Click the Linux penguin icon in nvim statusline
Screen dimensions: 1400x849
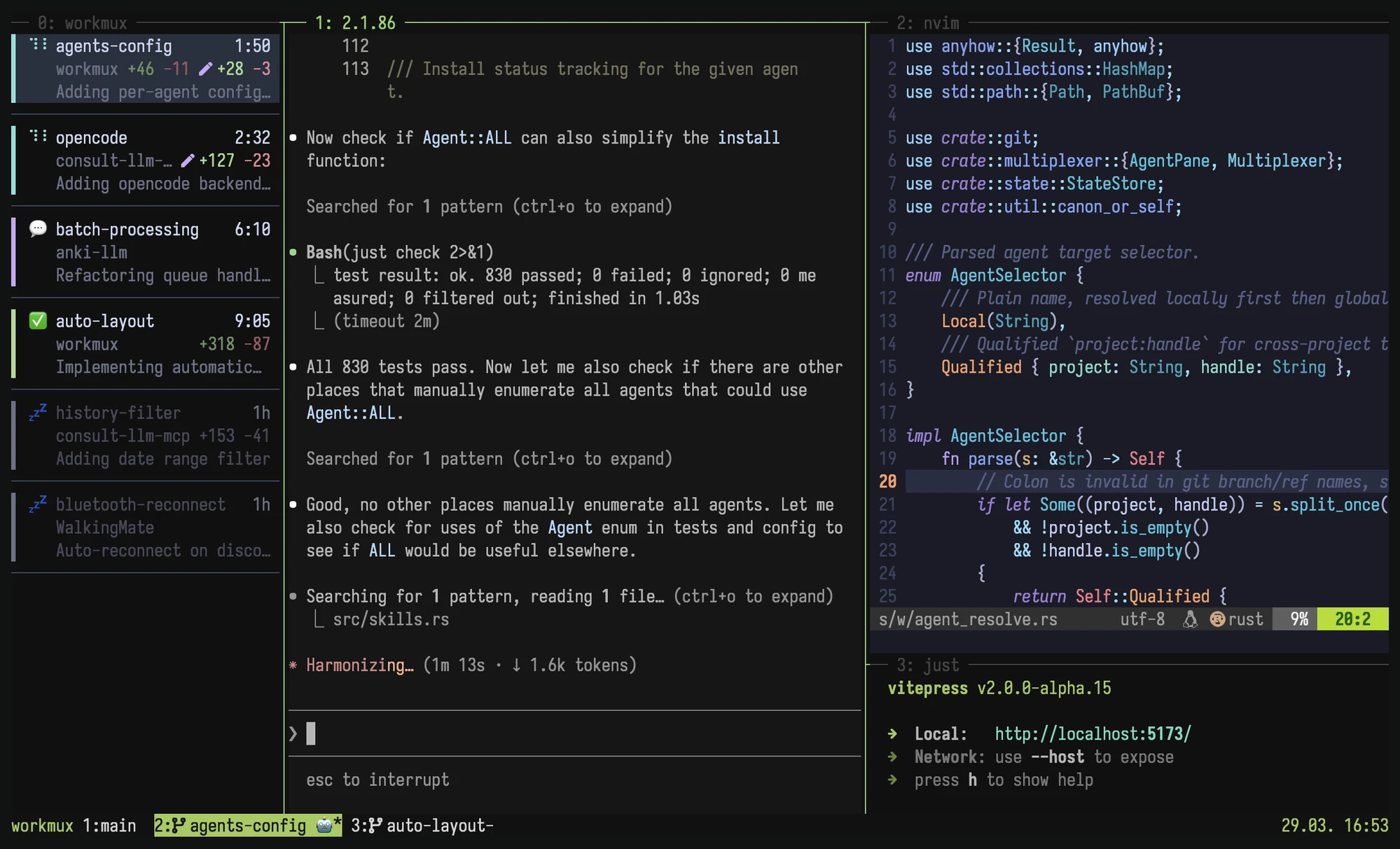[x=1189, y=619]
